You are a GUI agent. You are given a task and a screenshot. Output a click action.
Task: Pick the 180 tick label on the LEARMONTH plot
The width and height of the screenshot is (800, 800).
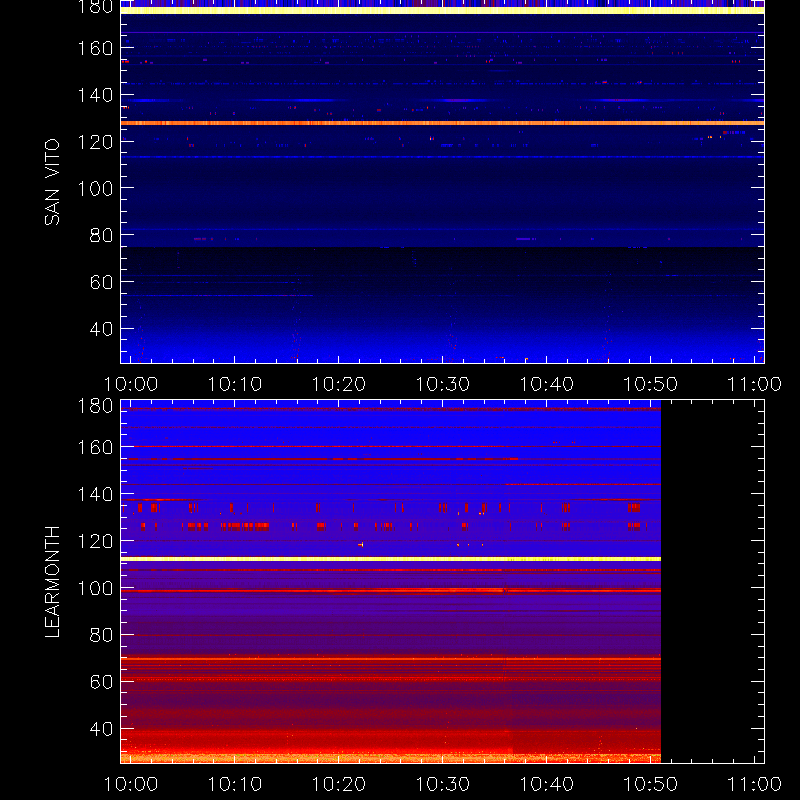[95, 406]
